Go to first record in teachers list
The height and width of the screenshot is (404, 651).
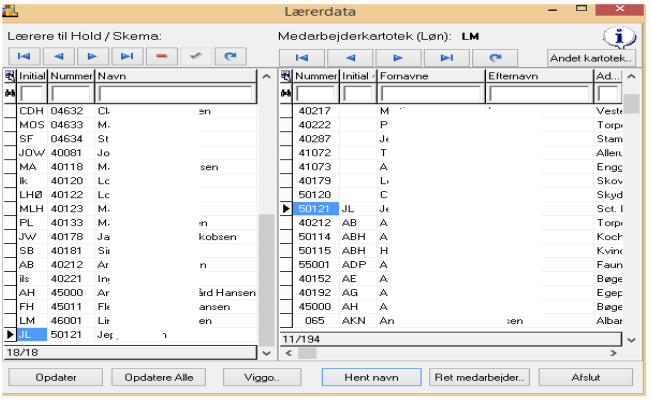tap(24, 56)
